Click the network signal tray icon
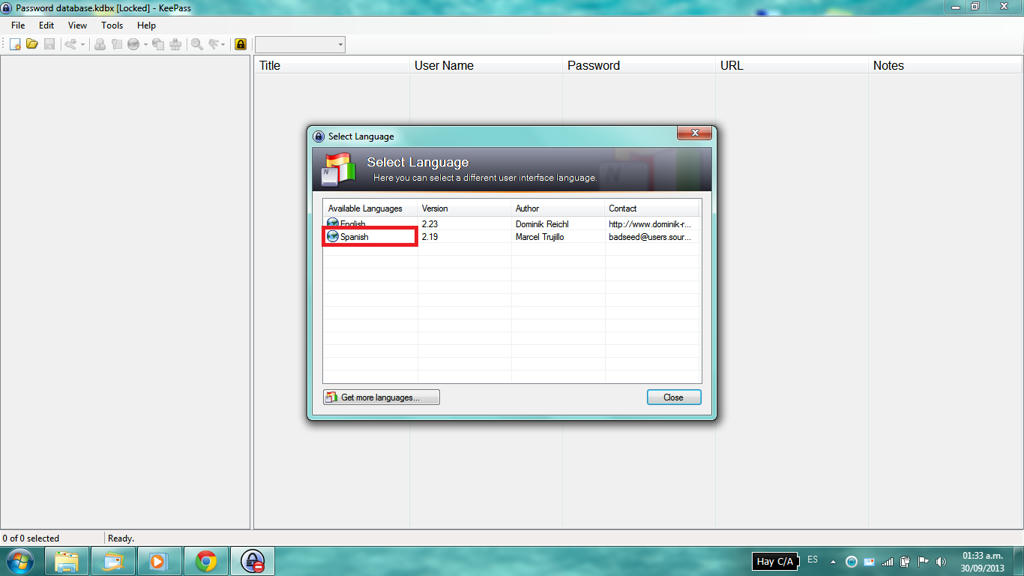This screenshot has width=1024, height=576. point(887,562)
